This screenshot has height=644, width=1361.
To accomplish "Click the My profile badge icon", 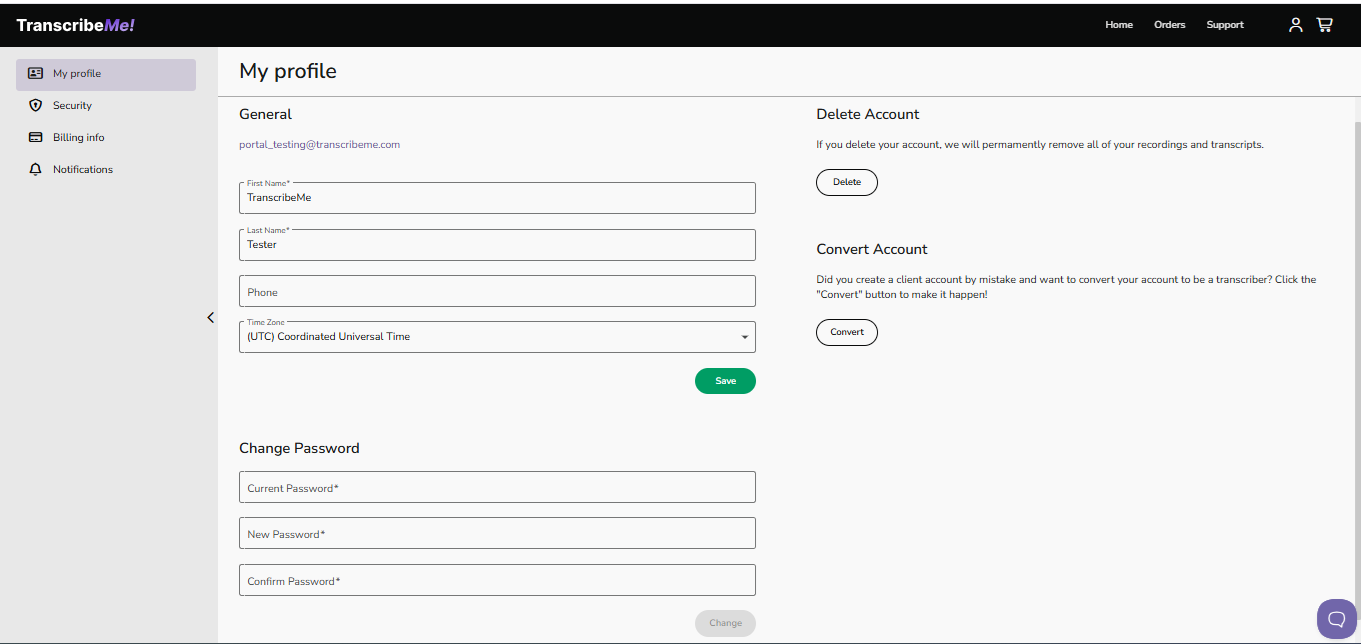I will point(35,73).
